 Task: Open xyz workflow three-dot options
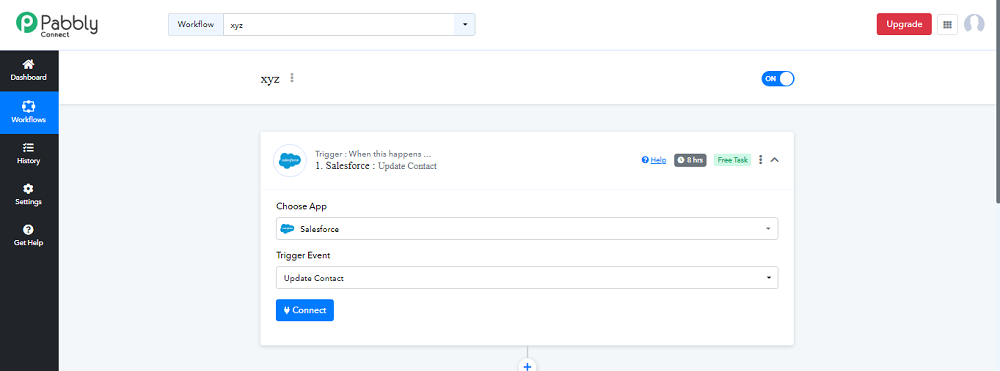click(x=292, y=78)
